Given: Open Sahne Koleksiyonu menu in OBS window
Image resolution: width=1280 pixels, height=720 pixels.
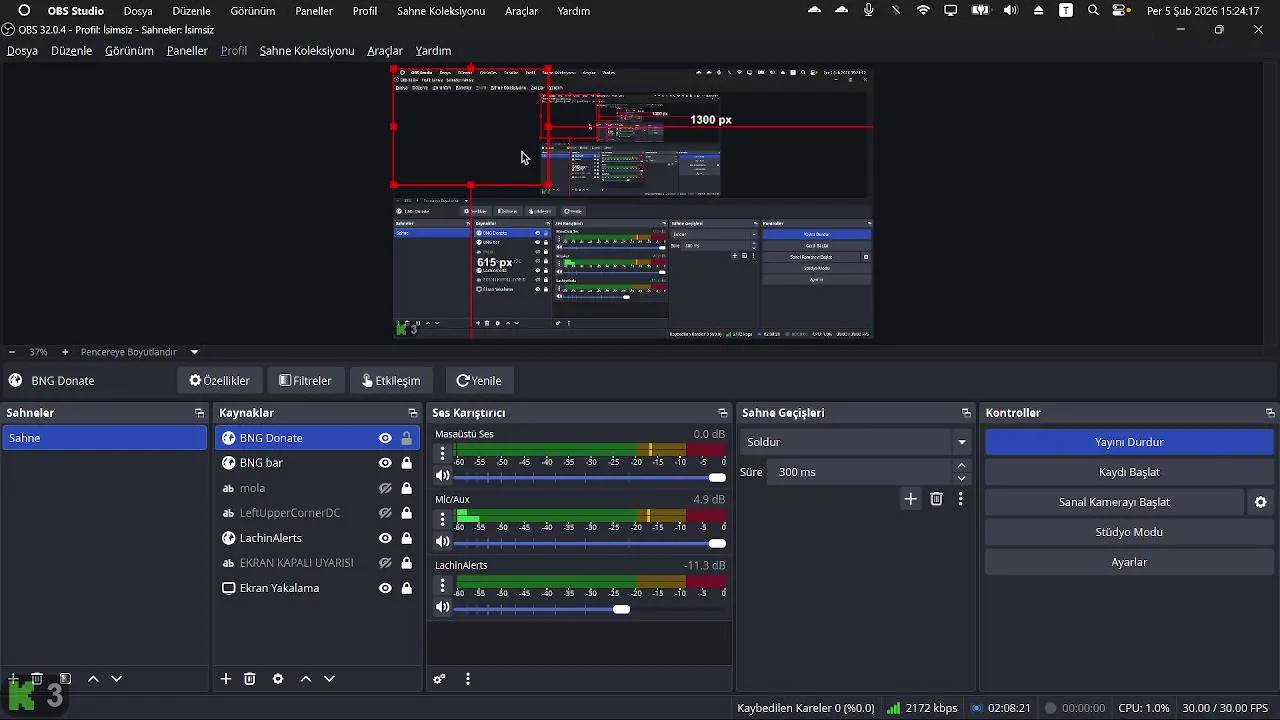Looking at the screenshot, I should (307, 51).
